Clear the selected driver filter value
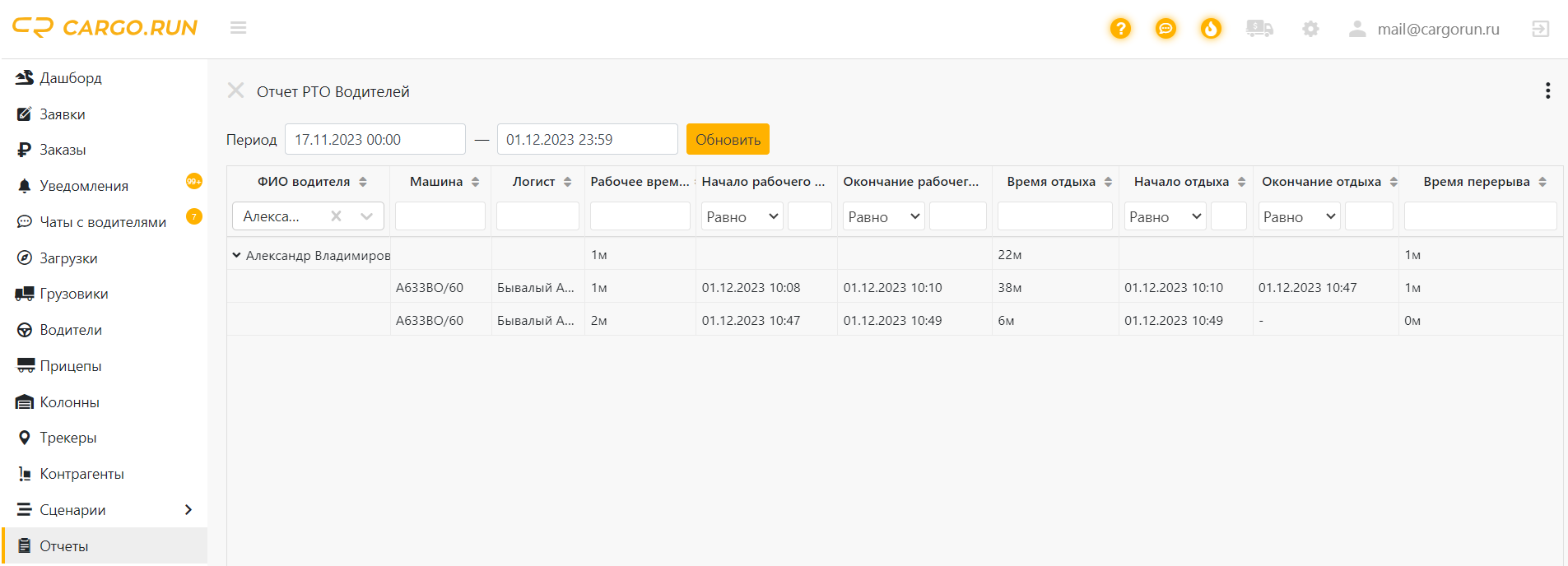Screen dimensions: 1568x566 (x=336, y=216)
